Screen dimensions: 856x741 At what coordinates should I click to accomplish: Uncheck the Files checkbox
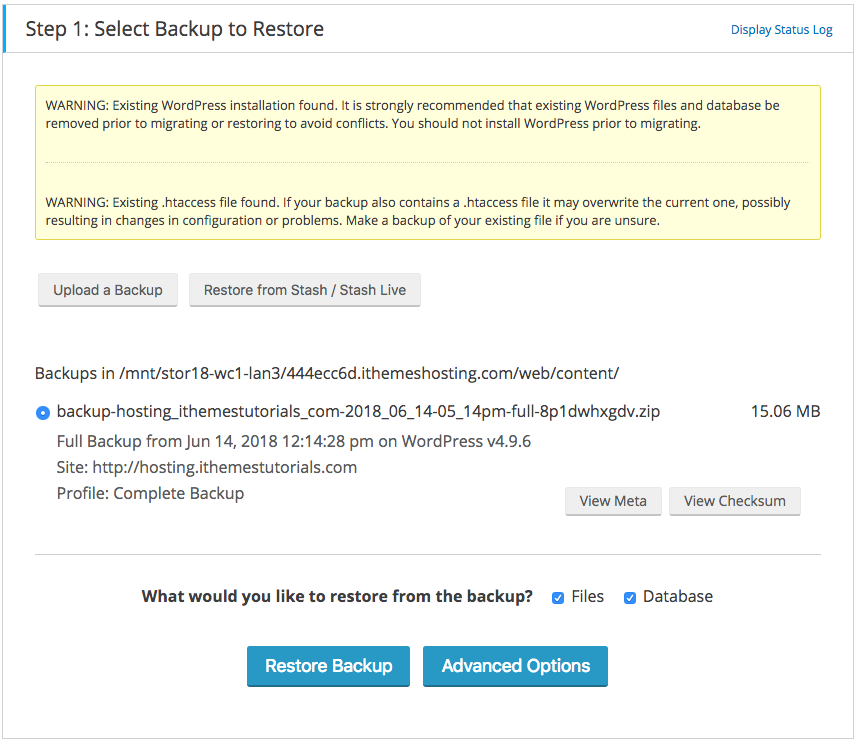[x=558, y=598]
